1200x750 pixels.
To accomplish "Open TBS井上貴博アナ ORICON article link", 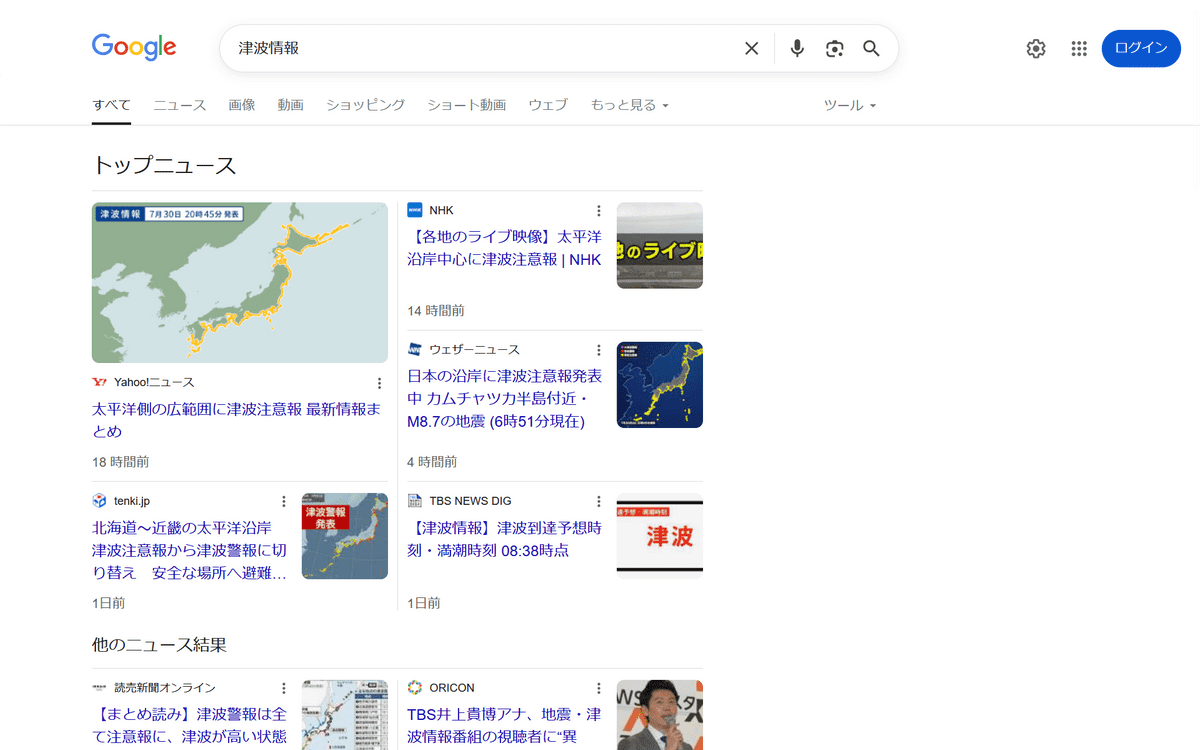I will point(505,727).
